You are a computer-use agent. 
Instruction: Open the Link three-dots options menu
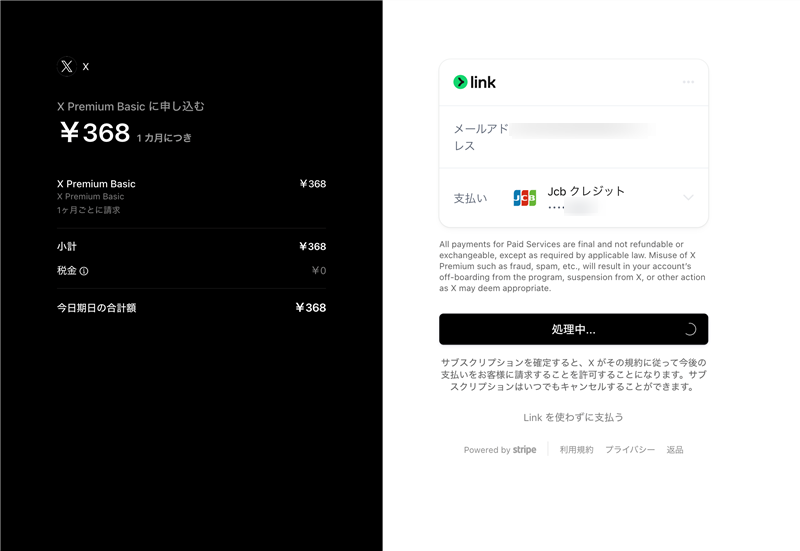pos(688,82)
